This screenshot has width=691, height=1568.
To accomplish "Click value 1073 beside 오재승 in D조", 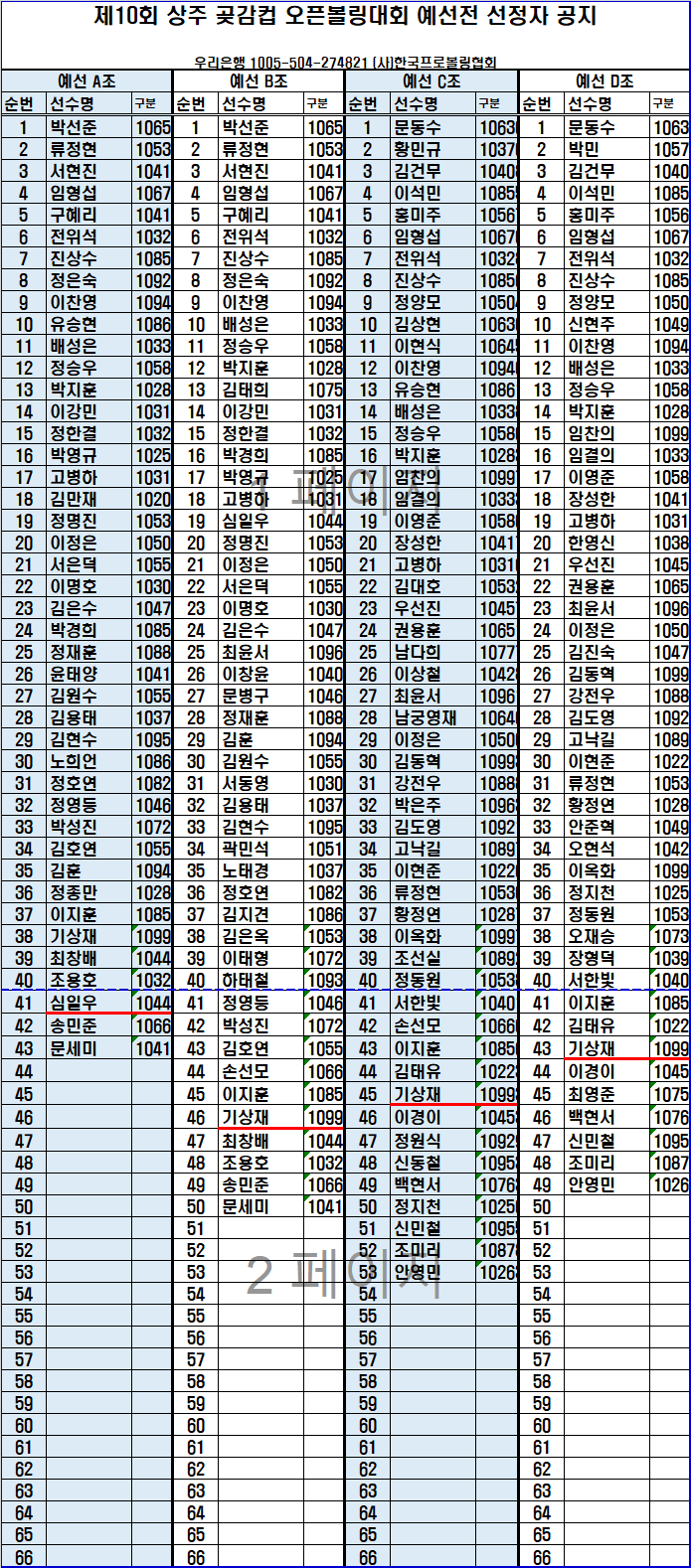I will tap(671, 936).
